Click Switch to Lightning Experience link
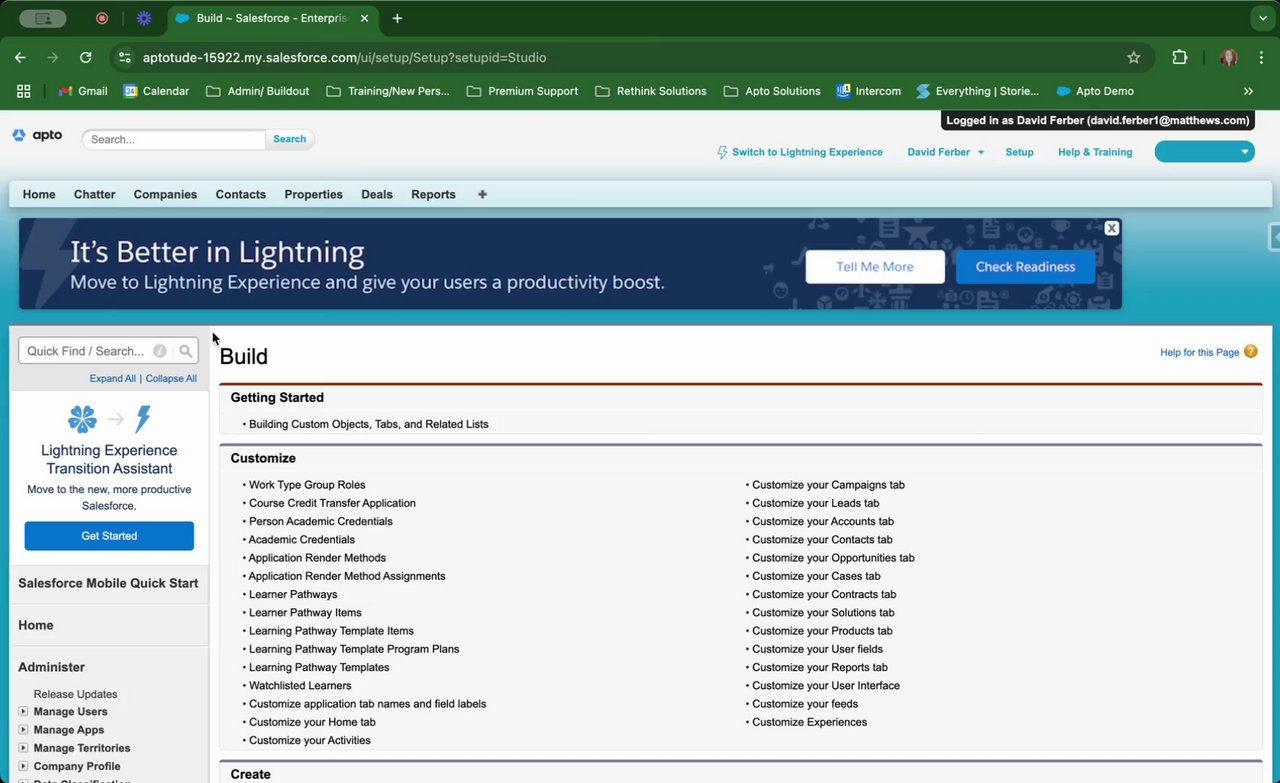1280x783 pixels. tap(807, 152)
